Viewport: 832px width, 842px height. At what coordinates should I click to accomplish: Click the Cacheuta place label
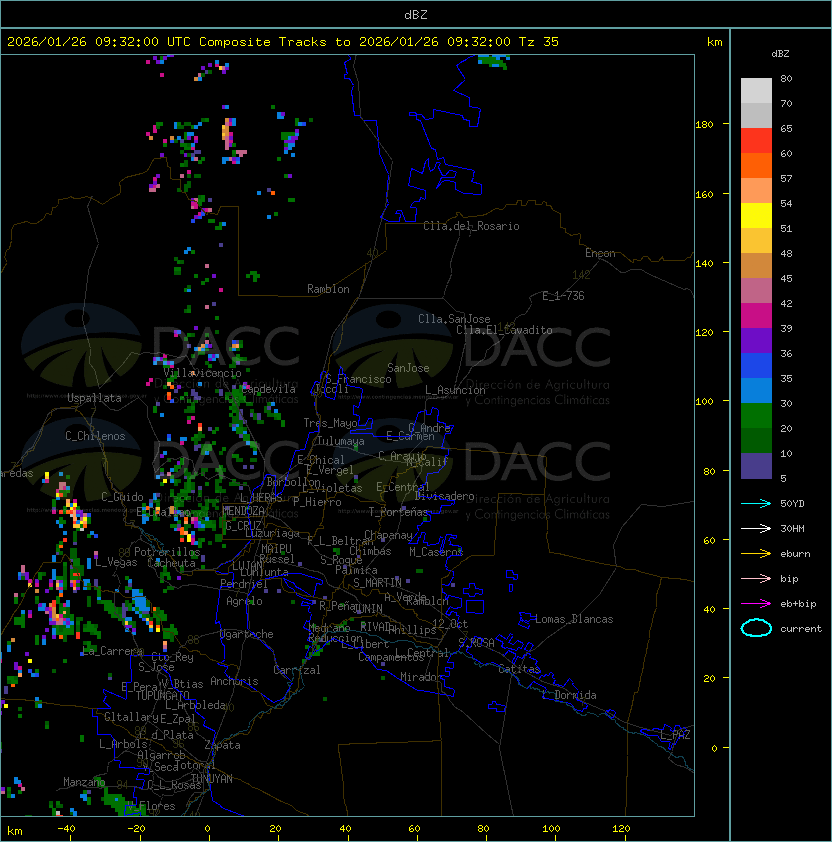pos(171,563)
